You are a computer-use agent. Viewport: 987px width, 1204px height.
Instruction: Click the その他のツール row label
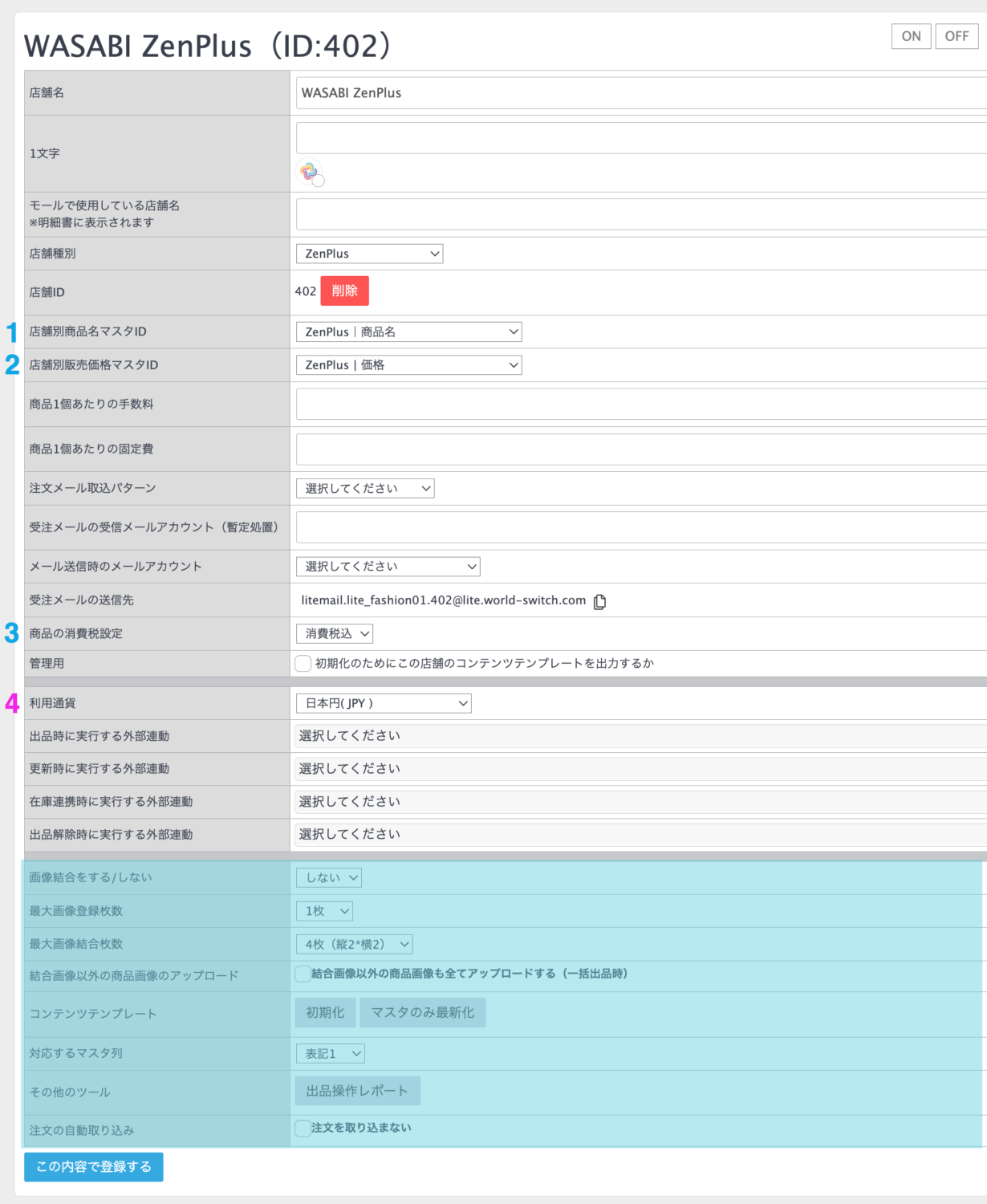[x=70, y=1092]
